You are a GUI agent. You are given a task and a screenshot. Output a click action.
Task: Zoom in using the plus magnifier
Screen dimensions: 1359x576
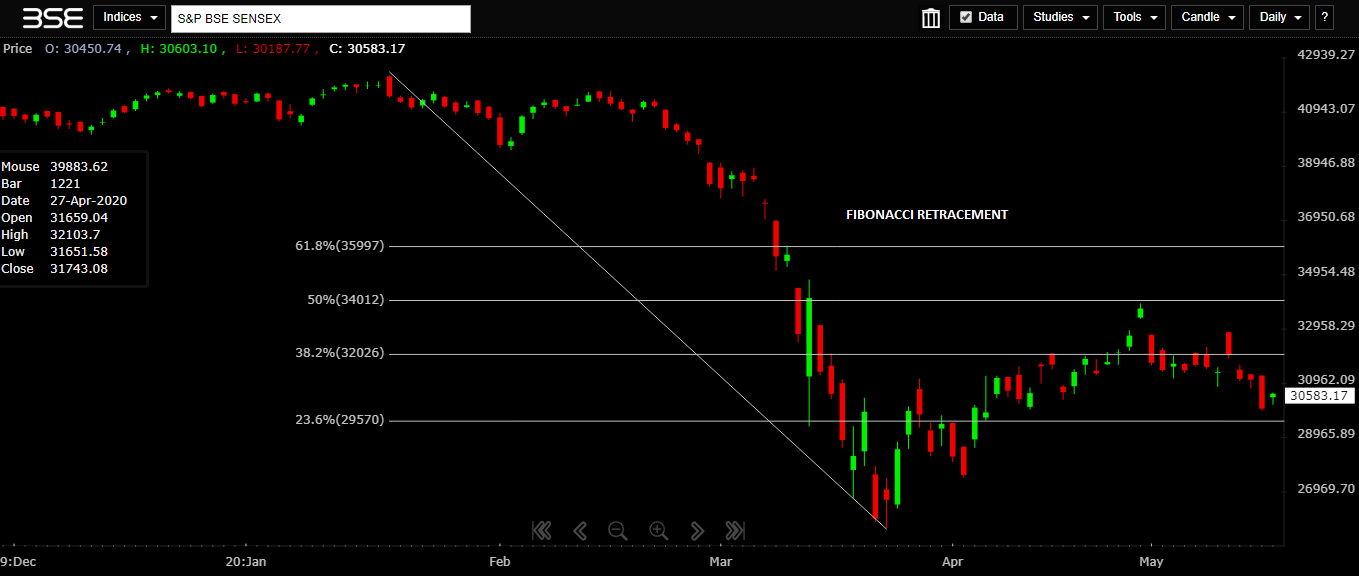pos(658,530)
